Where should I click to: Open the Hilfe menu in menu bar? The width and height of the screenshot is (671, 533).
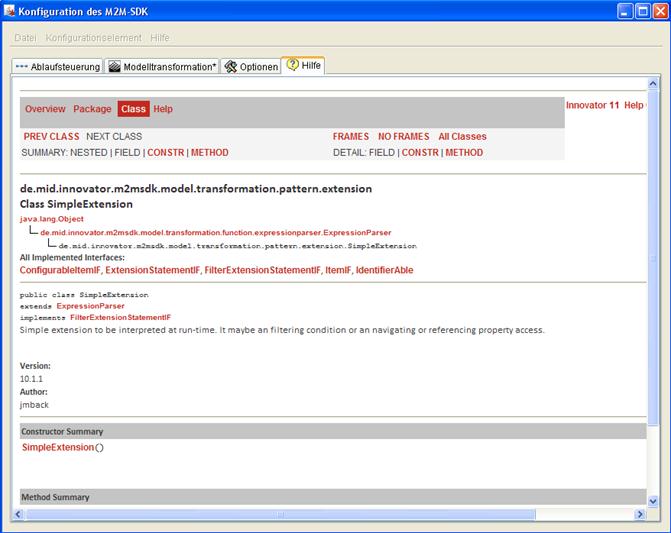pyautogui.click(x=160, y=38)
